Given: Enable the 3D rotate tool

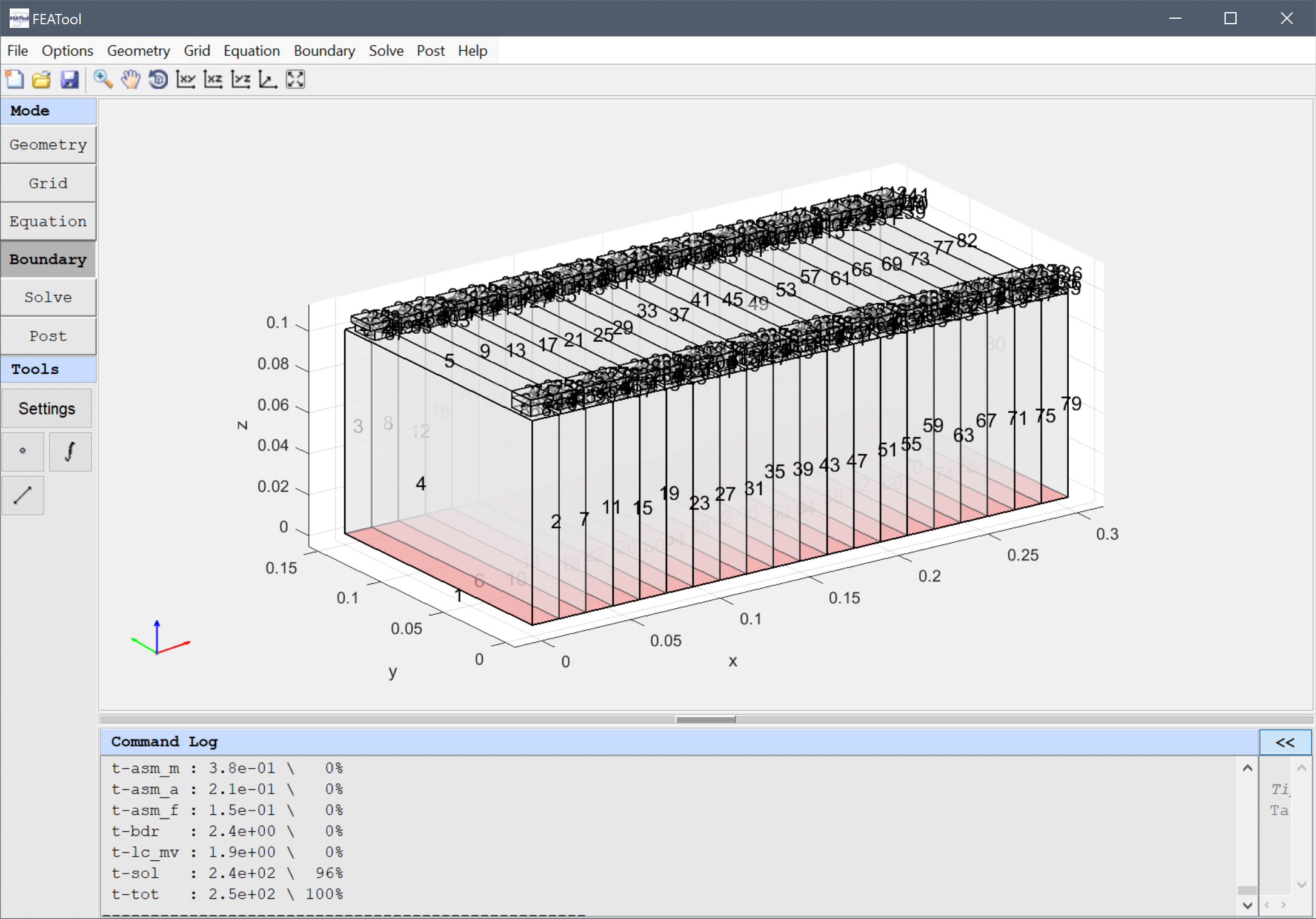Looking at the screenshot, I should pos(158,79).
